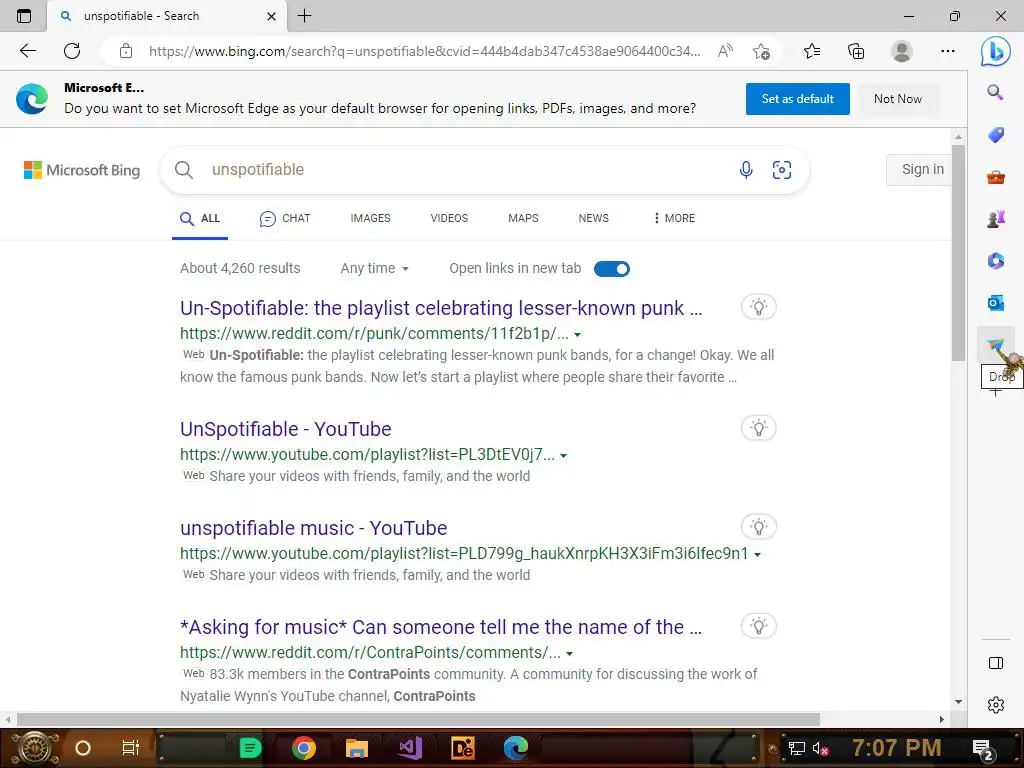This screenshot has width=1024, height=768.
Task: Open insights lightbulb for the Un-Spotifiable result
Action: pyautogui.click(x=758, y=307)
